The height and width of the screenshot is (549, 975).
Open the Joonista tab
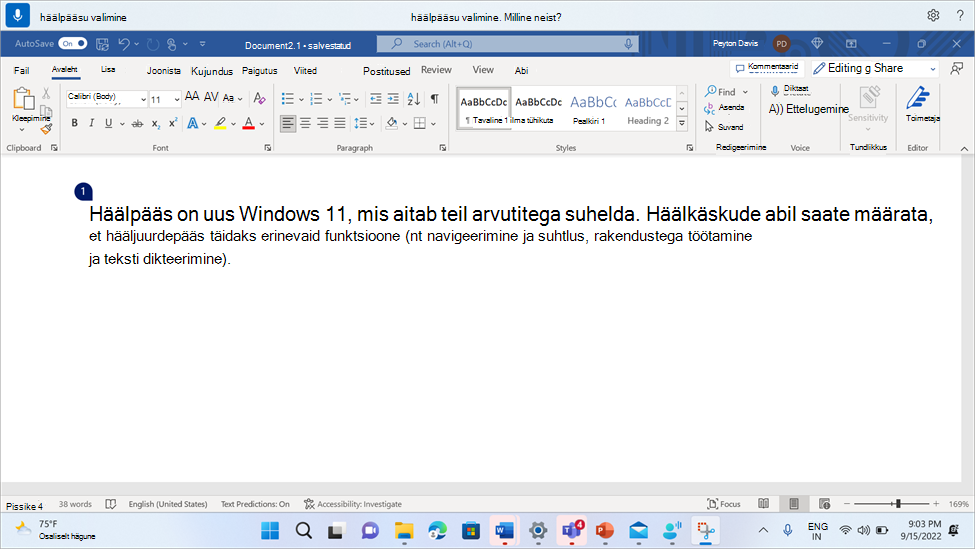coord(164,71)
